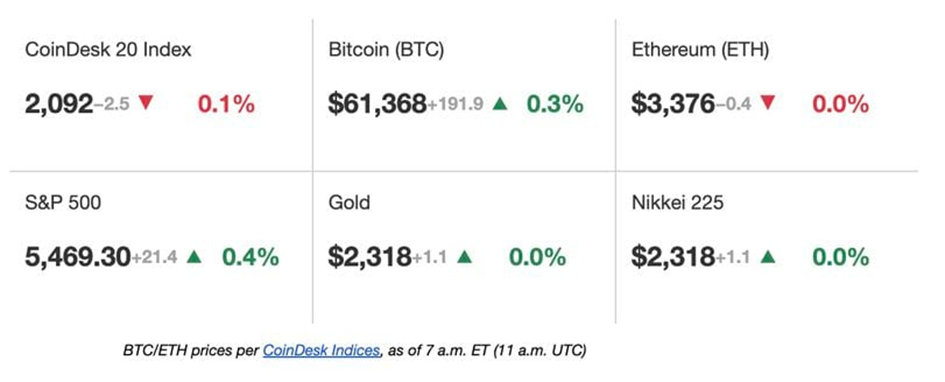945x382 pixels.
Task: Select the Bitcoin (BTC) heading
Action: 386,50
